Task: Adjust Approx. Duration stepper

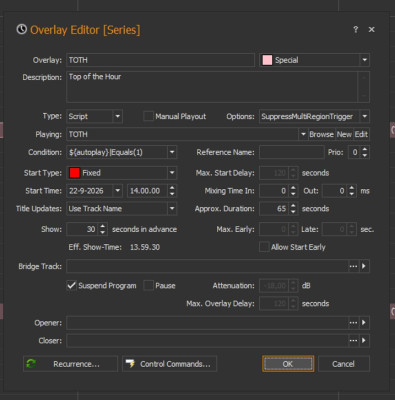Action: tap(293, 209)
